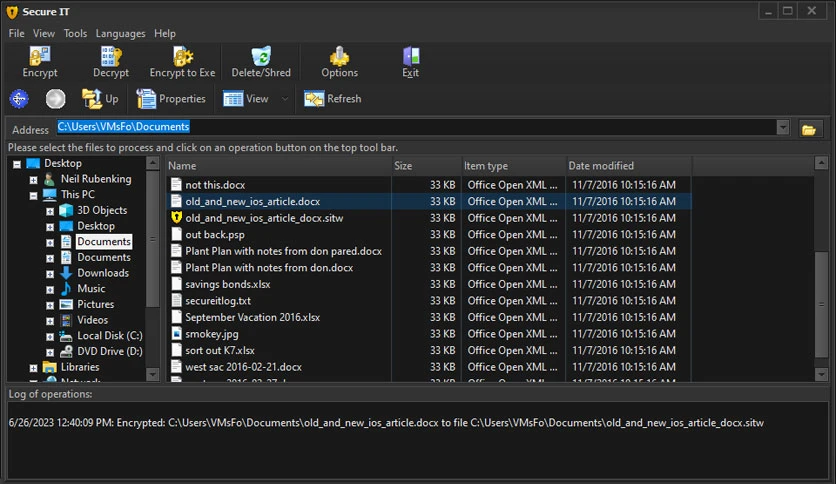Open the View dropdown arrow

pyautogui.click(x=285, y=99)
